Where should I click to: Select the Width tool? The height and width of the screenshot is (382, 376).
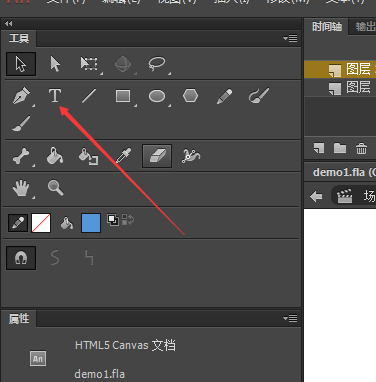(x=191, y=156)
